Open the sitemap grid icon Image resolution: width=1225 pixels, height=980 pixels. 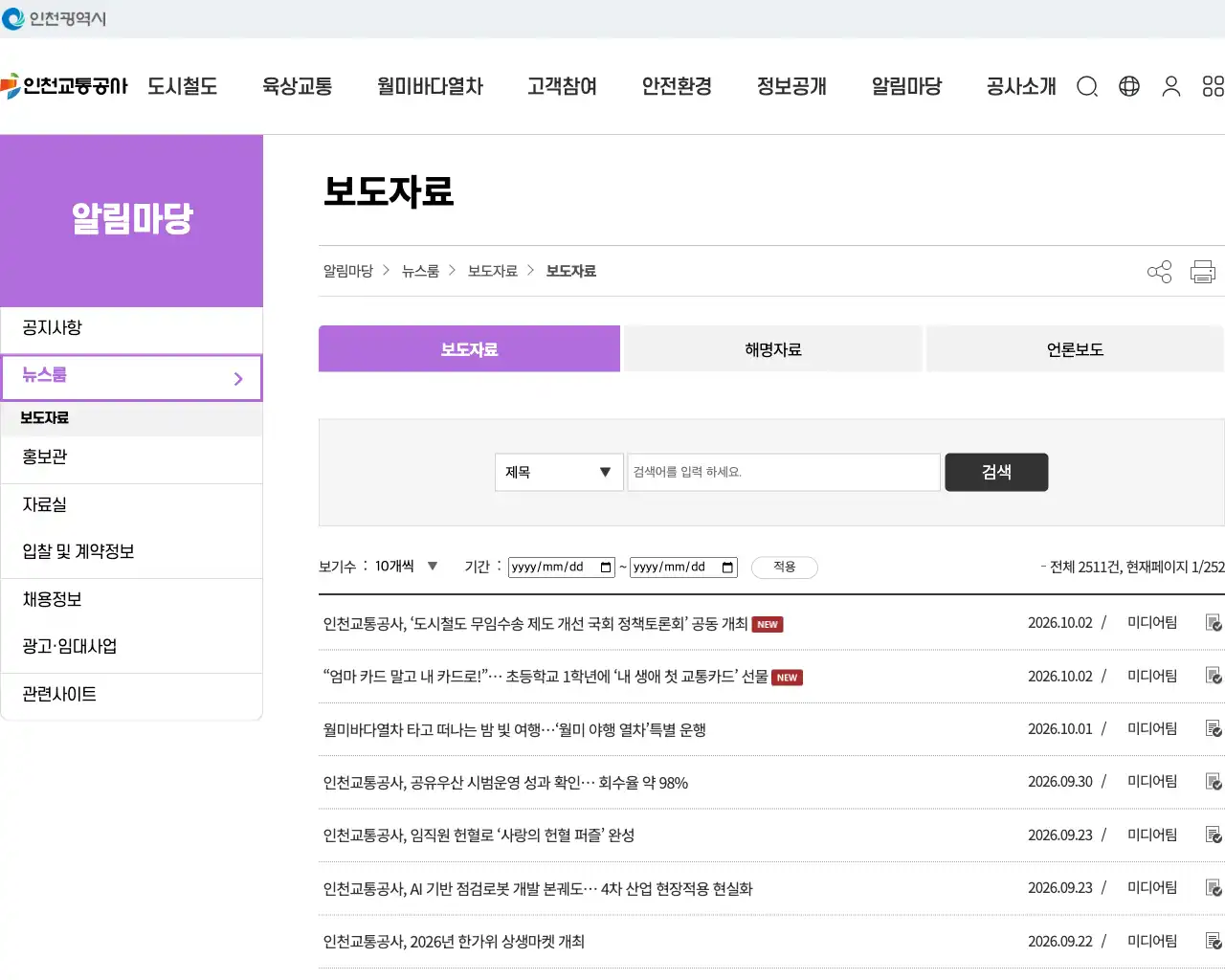click(x=1214, y=87)
